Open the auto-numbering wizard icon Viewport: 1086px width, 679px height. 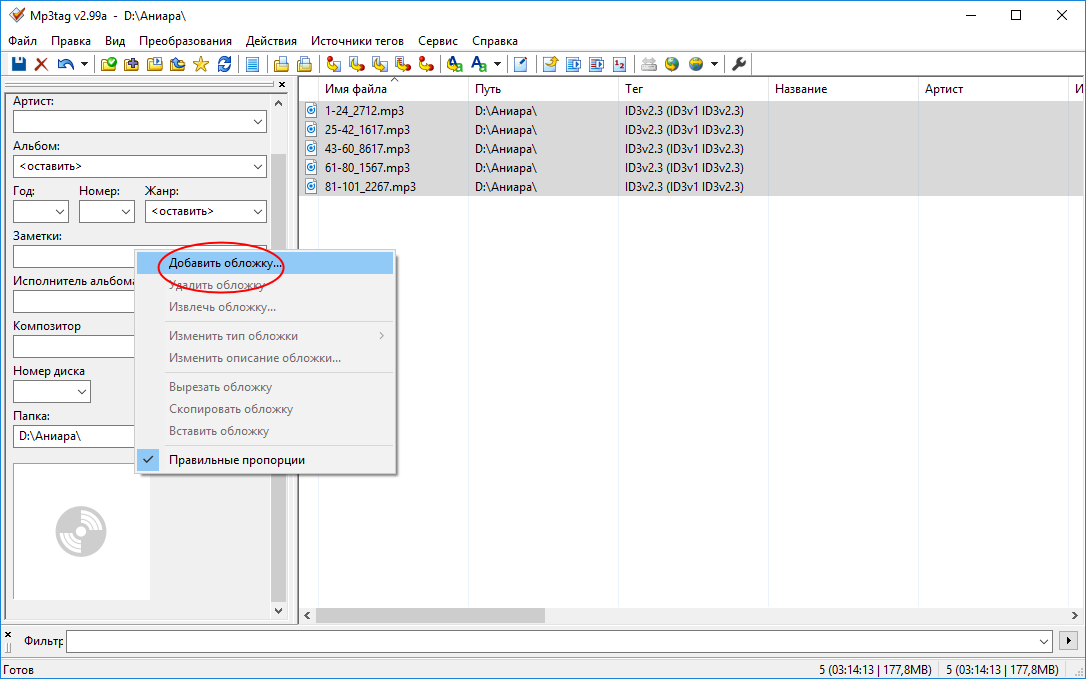620,64
